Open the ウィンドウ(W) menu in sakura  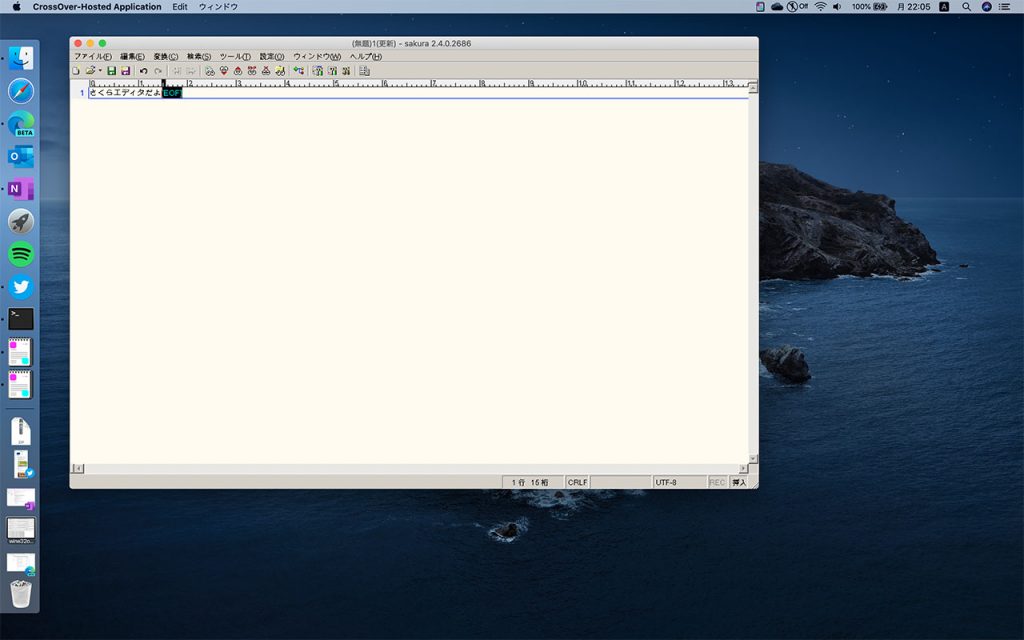tap(317, 56)
